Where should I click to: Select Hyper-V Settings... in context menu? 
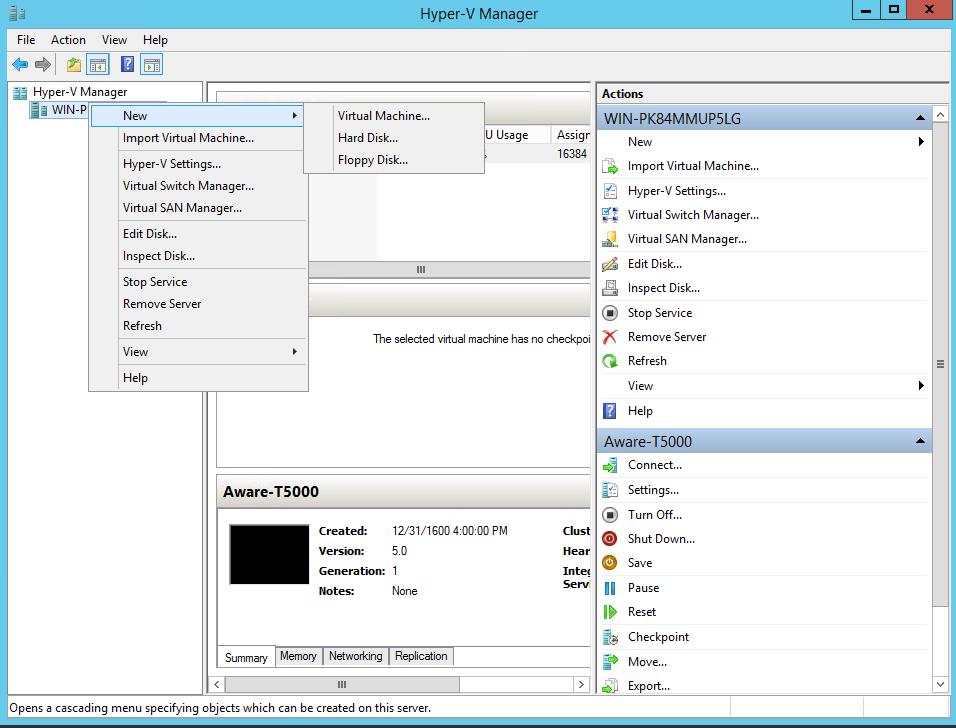[x=199, y=164]
